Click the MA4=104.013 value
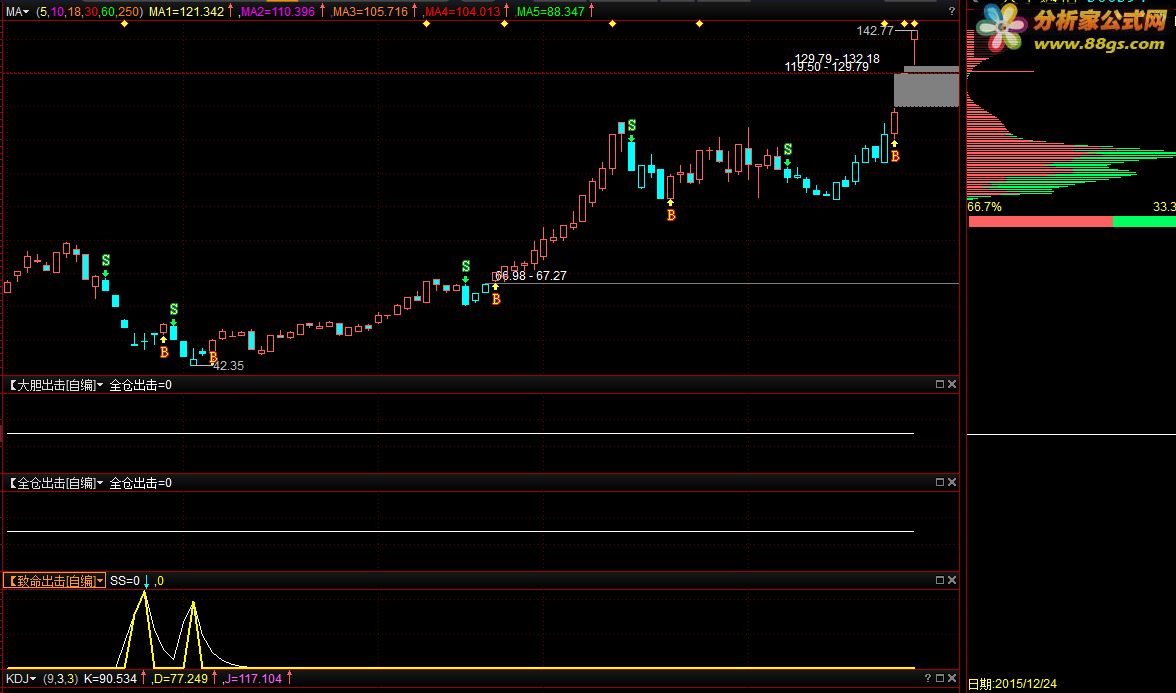Image resolution: width=1176 pixels, height=693 pixels. coord(462,11)
